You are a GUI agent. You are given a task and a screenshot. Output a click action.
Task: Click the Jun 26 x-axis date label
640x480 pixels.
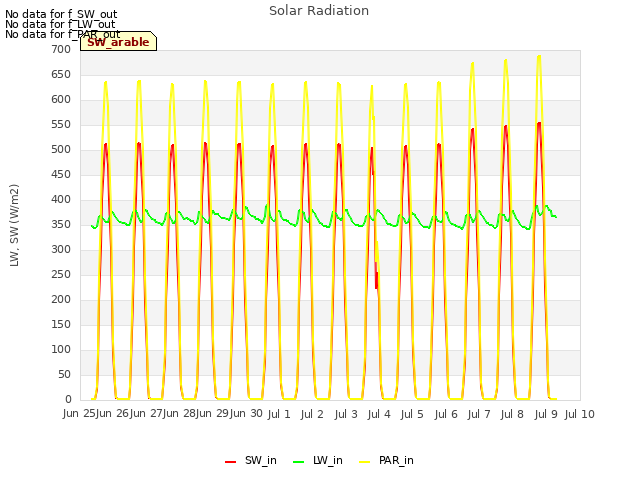(113, 414)
